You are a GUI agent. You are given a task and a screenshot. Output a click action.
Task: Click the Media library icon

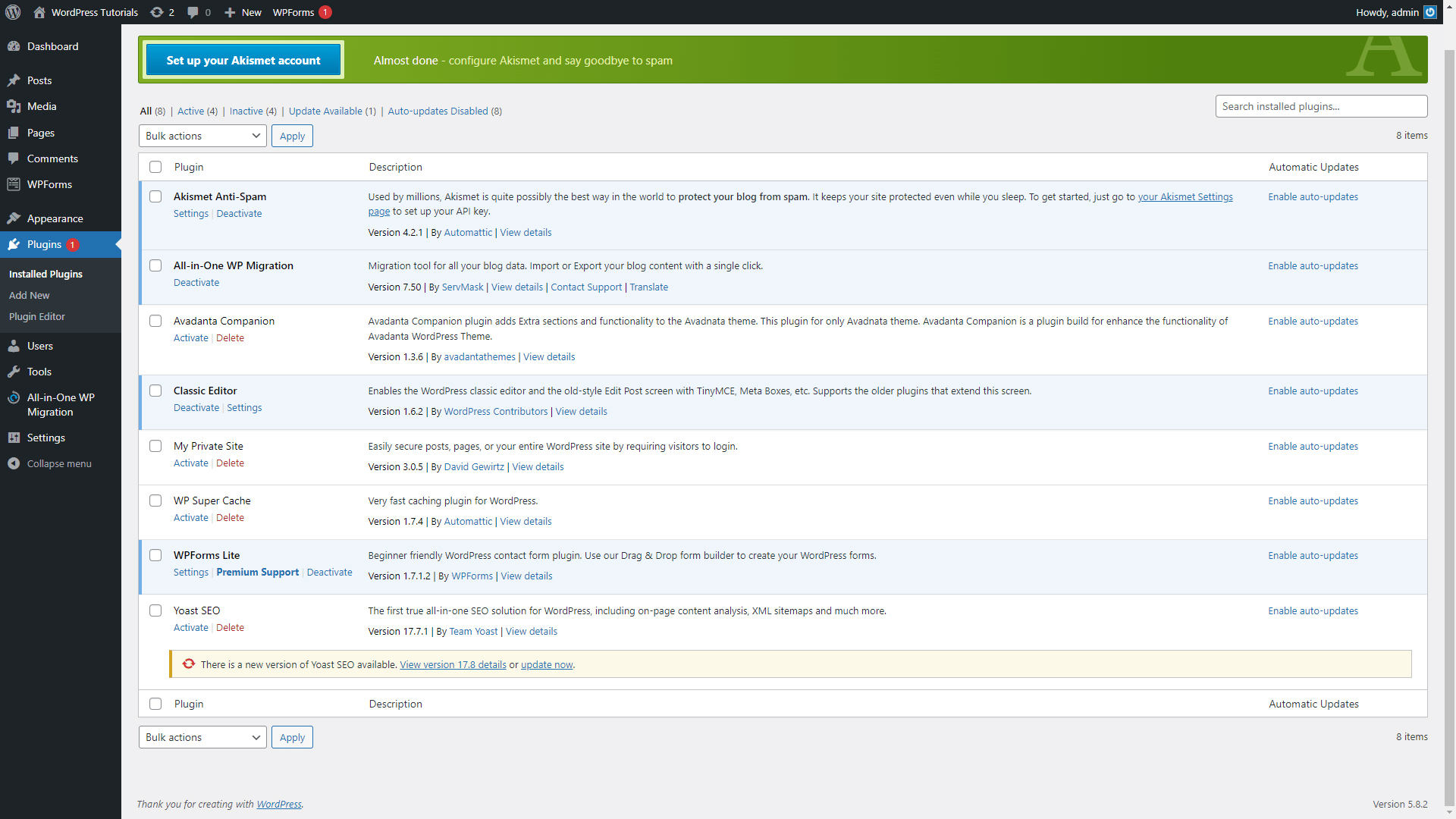14,106
